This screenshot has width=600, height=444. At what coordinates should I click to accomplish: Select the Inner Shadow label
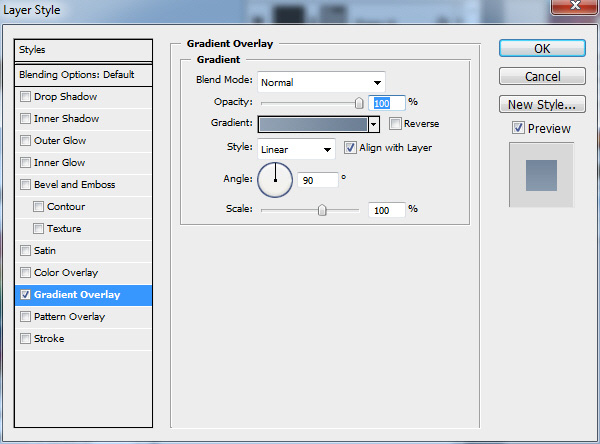pyautogui.click(x=67, y=118)
